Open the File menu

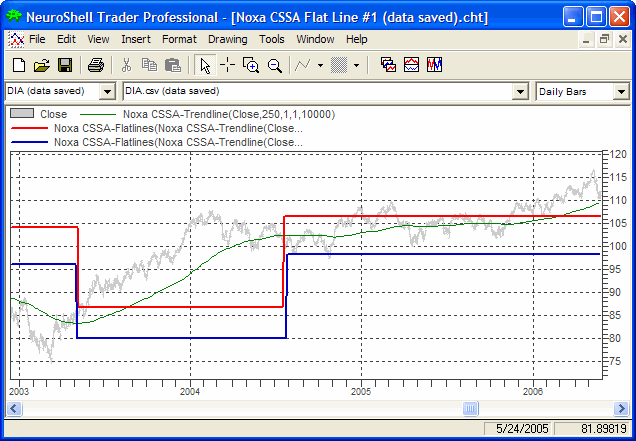pyautogui.click(x=37, y=39)
